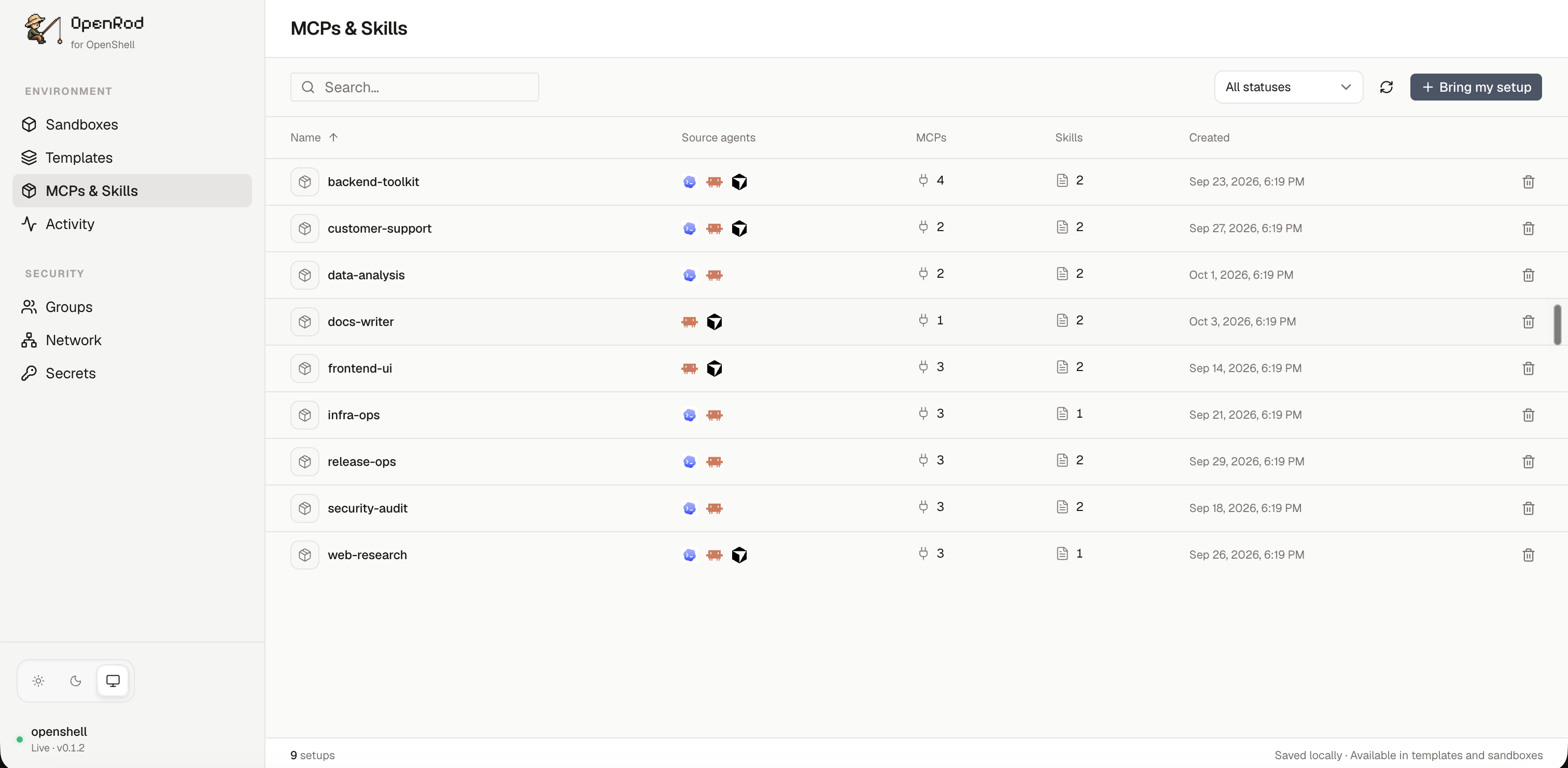Viewport: 1568px width, 768px height.
Task: Open the release-ops setup
Action: pyautogui.click(x=361, y=461)
